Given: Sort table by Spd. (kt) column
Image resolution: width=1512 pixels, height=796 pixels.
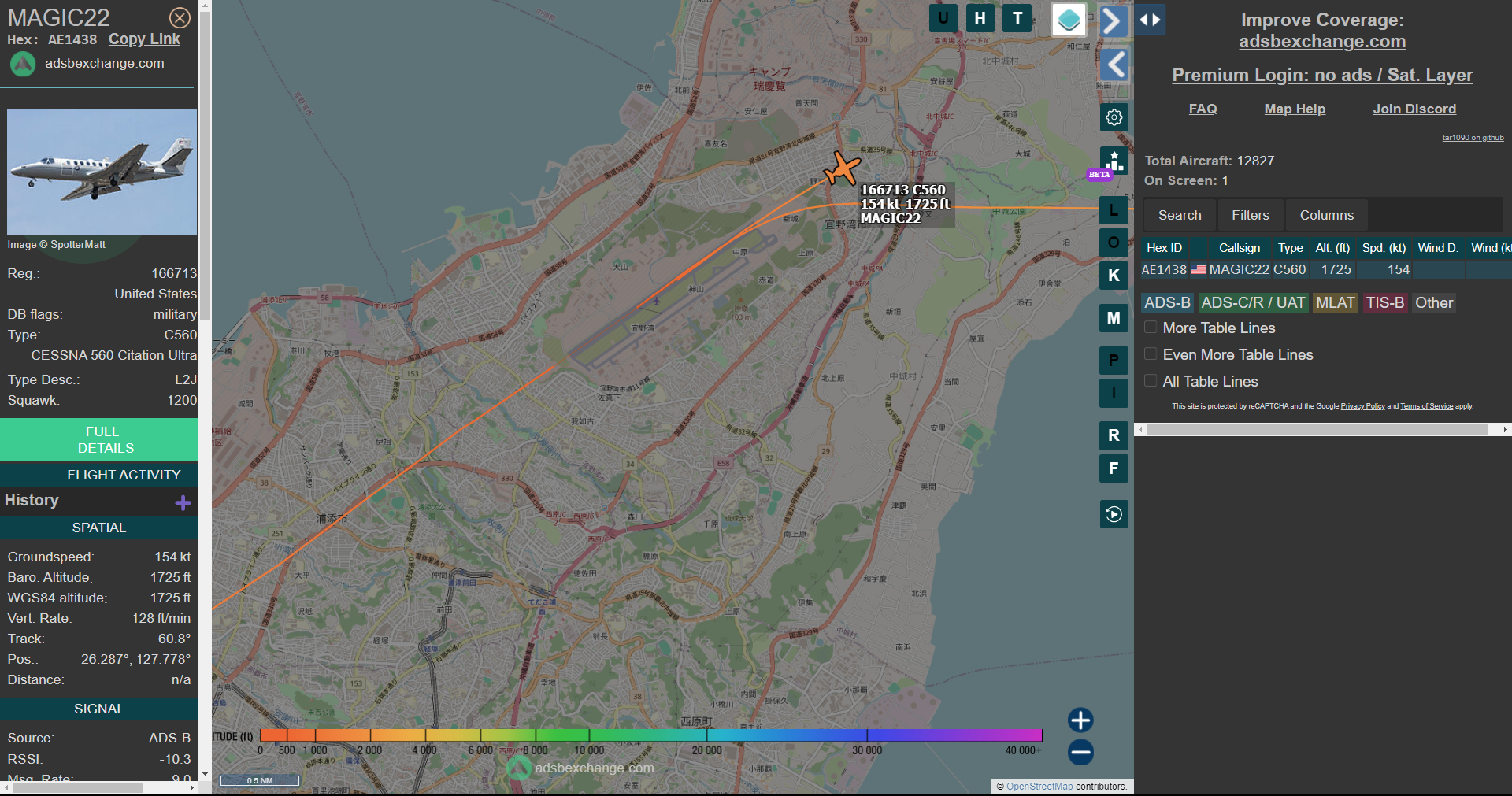Looking at the screenshot, I should click(1384, 248).
